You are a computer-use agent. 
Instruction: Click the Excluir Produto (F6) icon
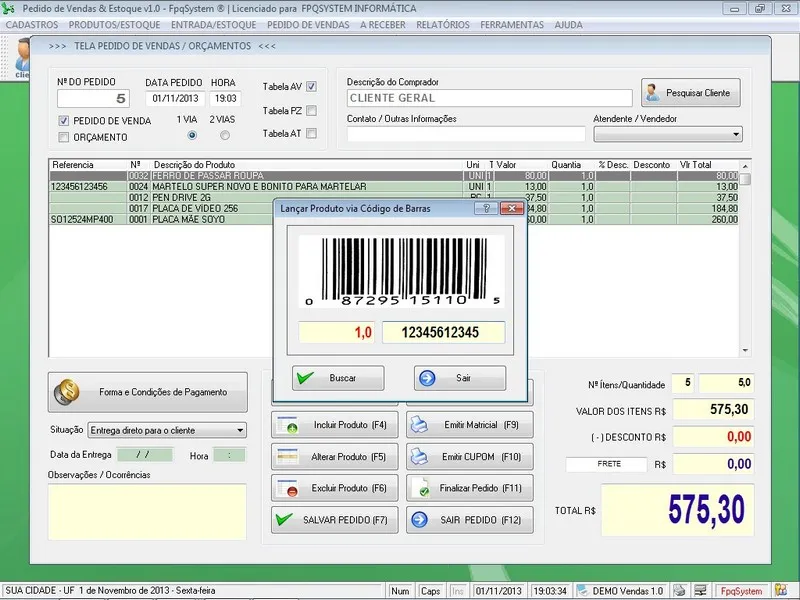tap(288, 489)
